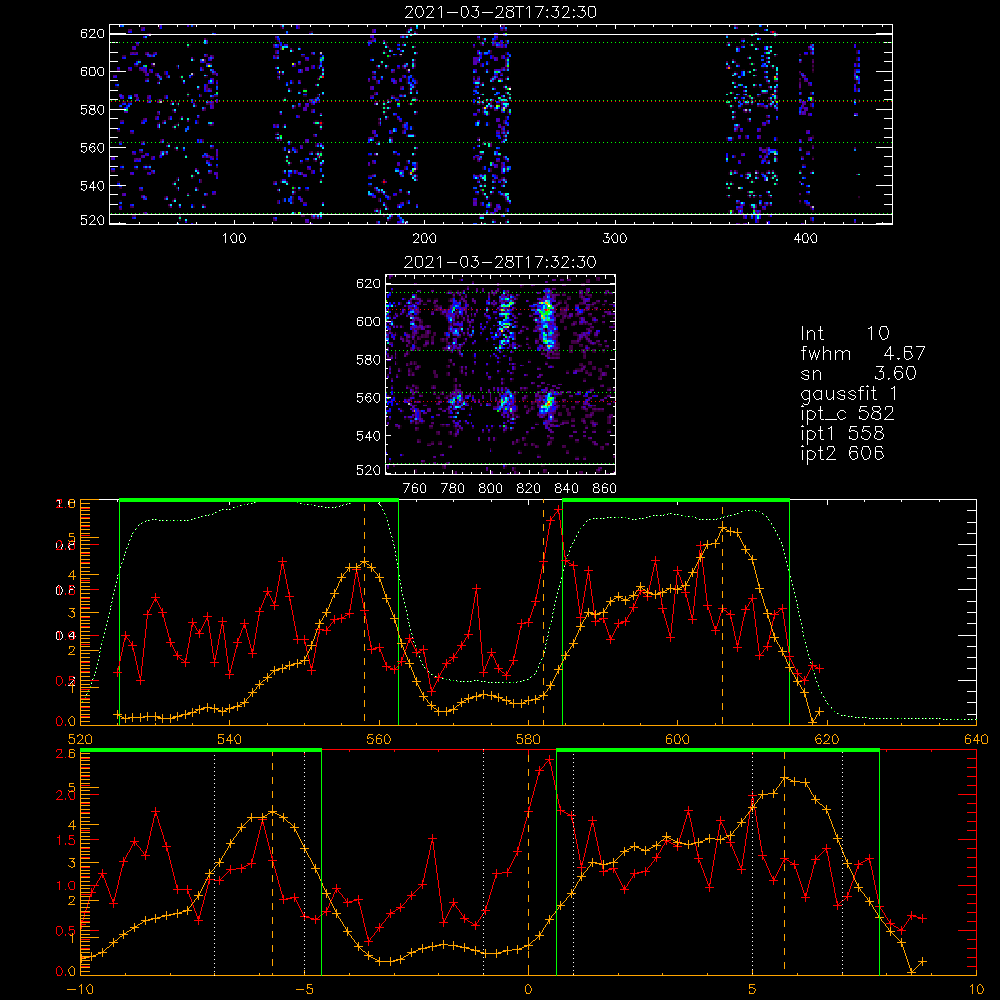This screenshot has width=1000, height=1000.
Task: Click the 540 x-axis label of upper profile plot
Action: (230, 740)
